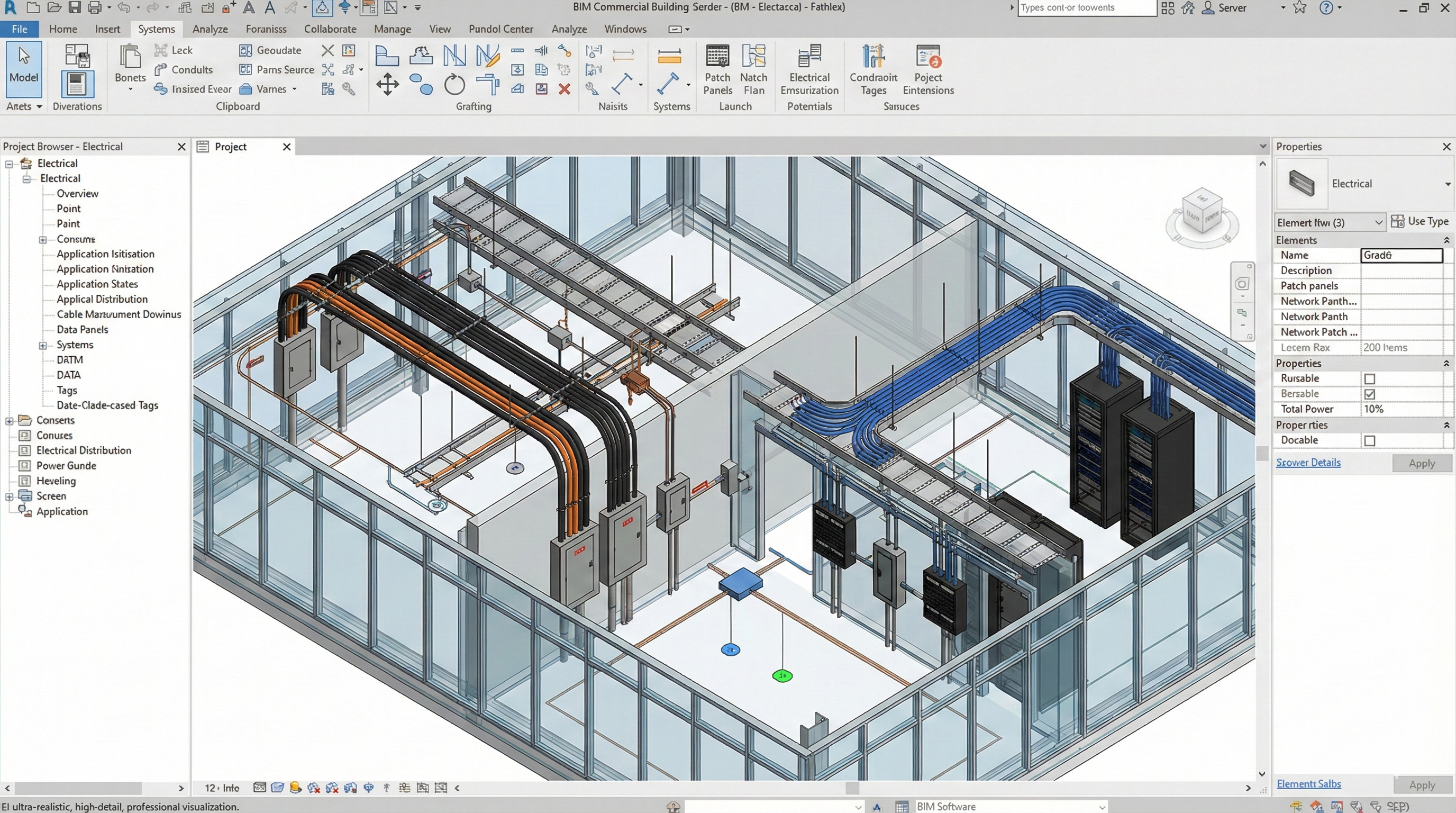Open the Manage ribbon tab
Viewport: 1456px width, 813px height.
[392, 29]
